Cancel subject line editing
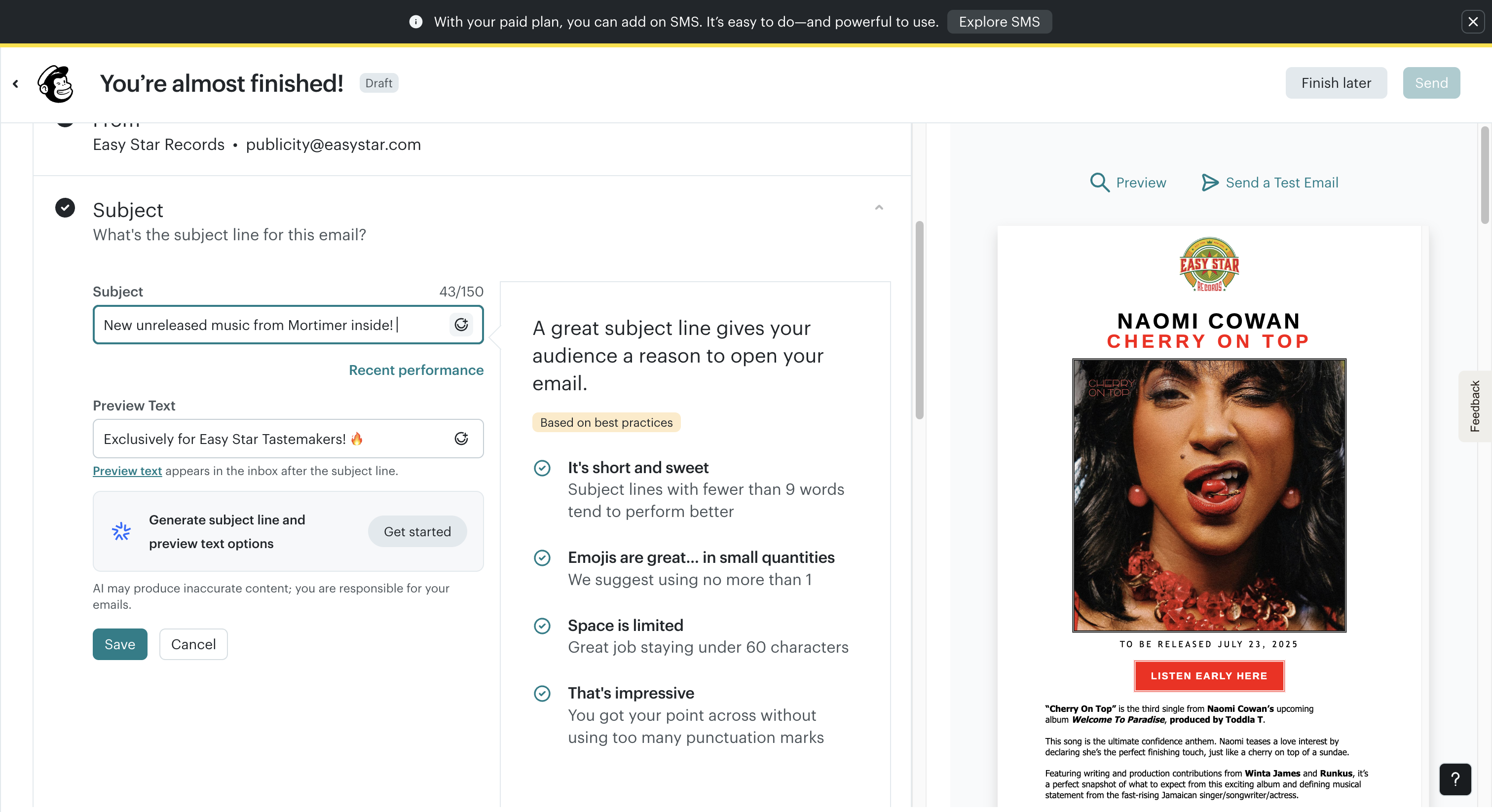The width and height of the screenshot is (1492, 812). [x=193, y=644]
